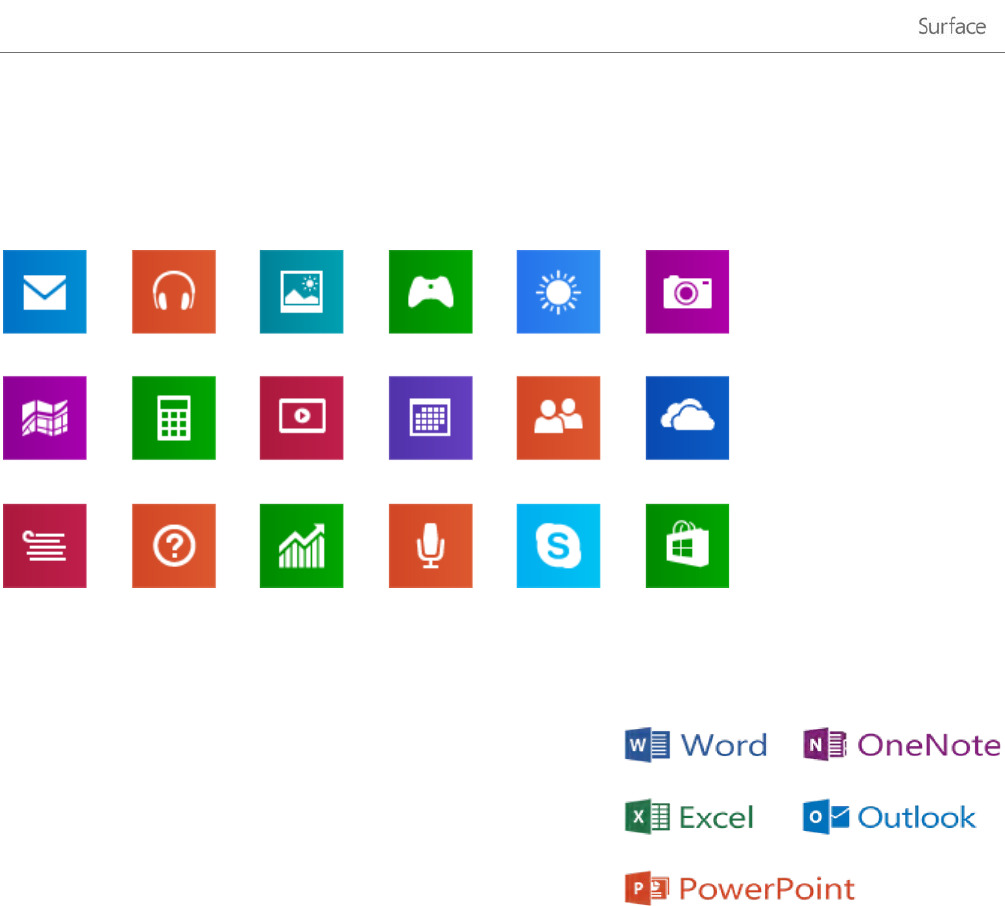
Task: Select the Calendar app tile
Action: coord(431,418)
